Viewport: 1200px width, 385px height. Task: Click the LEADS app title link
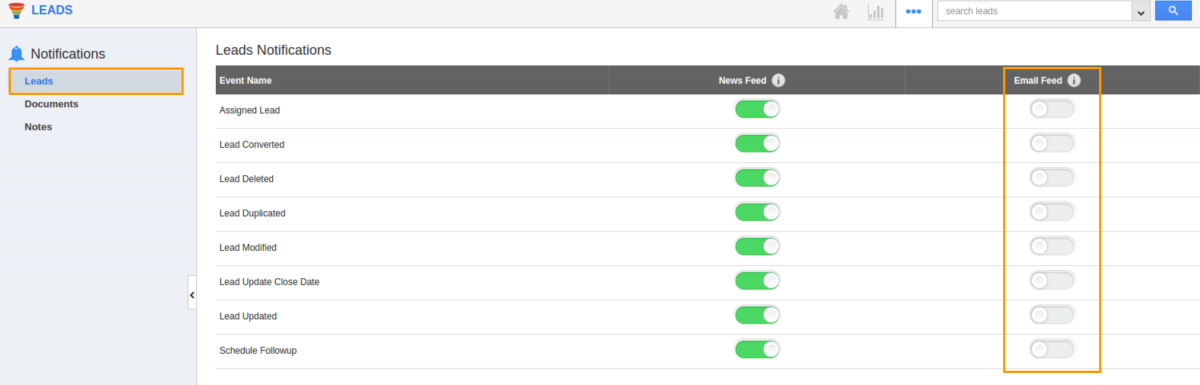coord(52,10)
